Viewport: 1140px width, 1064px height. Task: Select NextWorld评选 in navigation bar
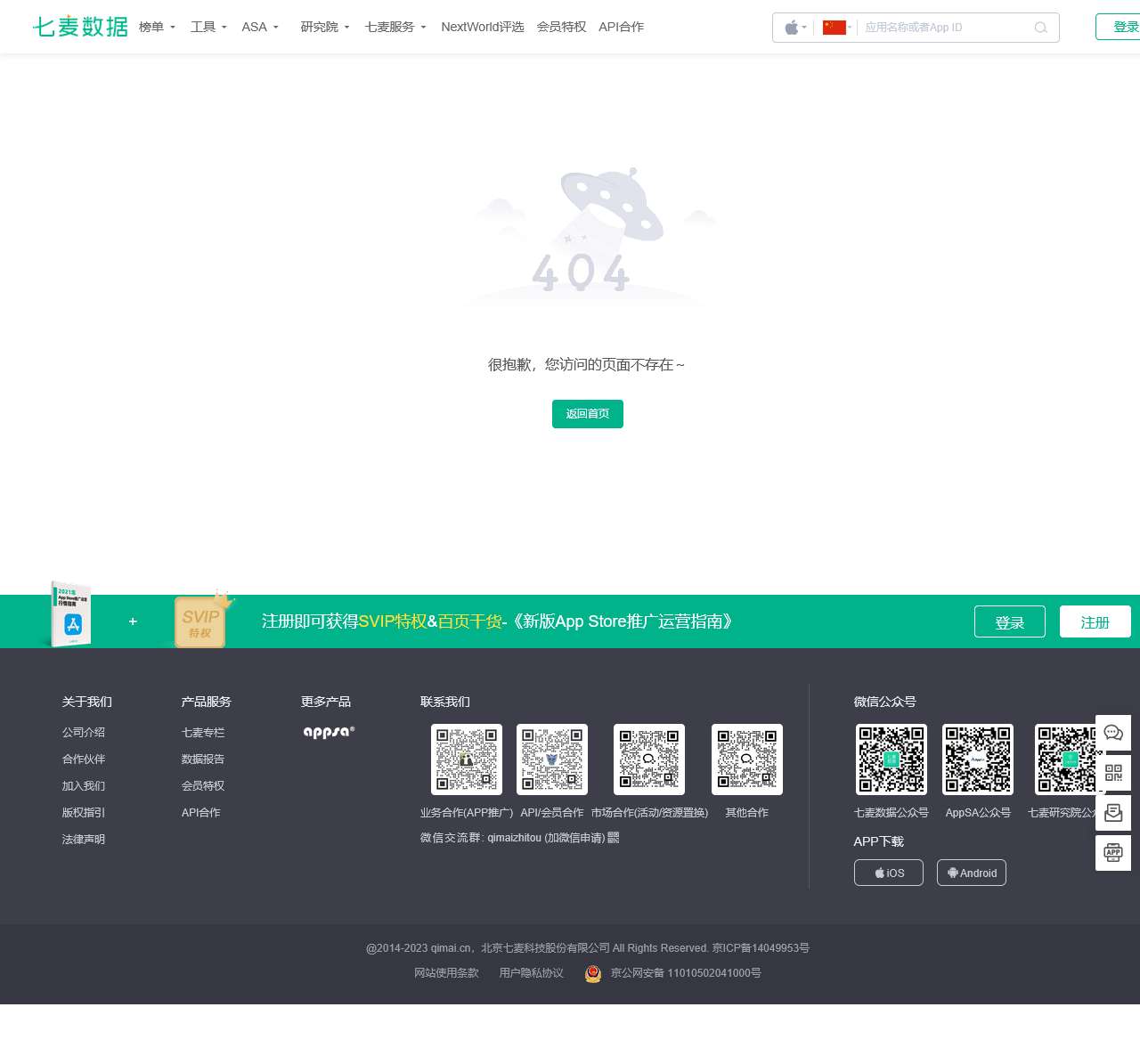pos(482,28)
